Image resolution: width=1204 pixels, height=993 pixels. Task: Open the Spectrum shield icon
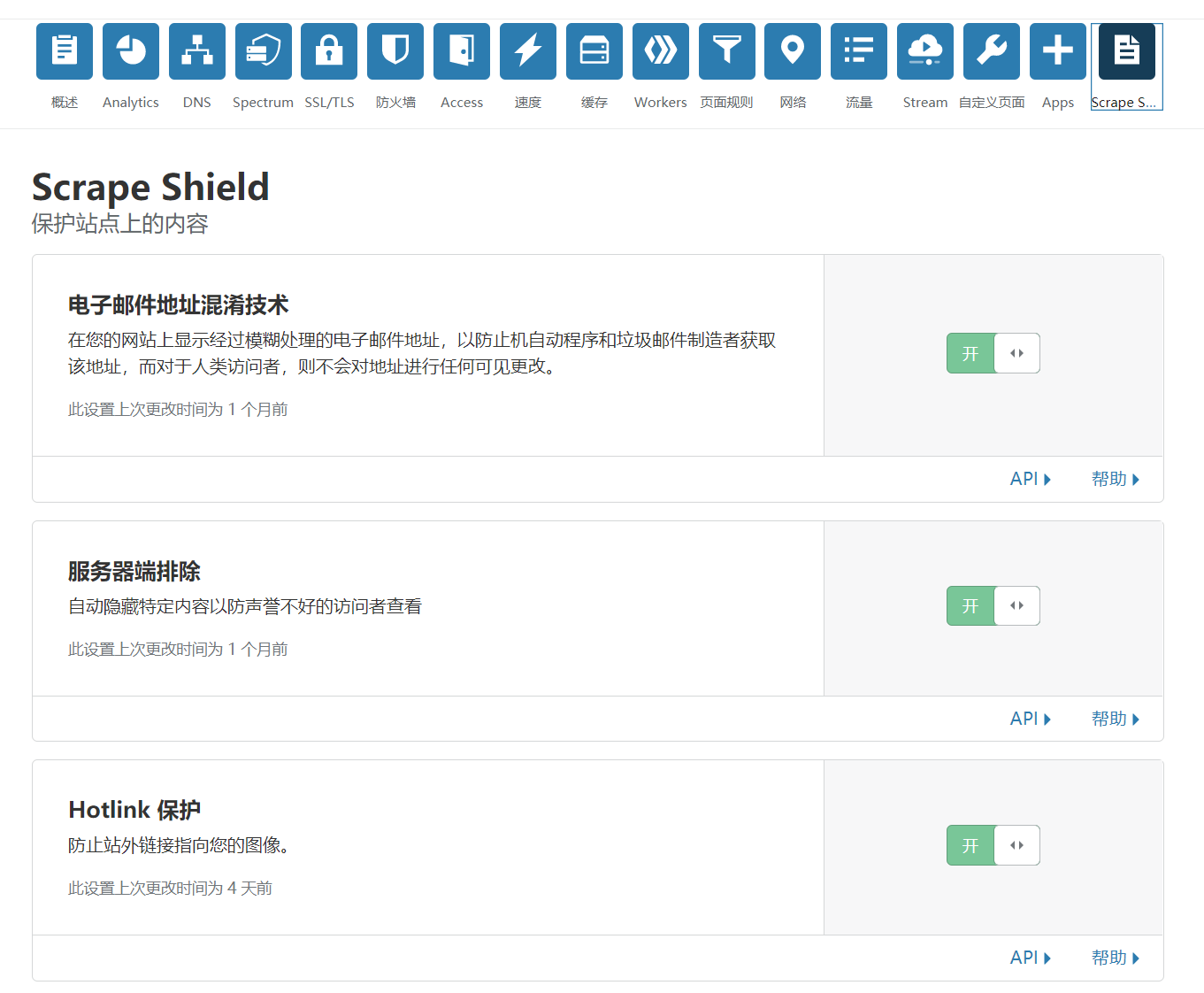264,51
